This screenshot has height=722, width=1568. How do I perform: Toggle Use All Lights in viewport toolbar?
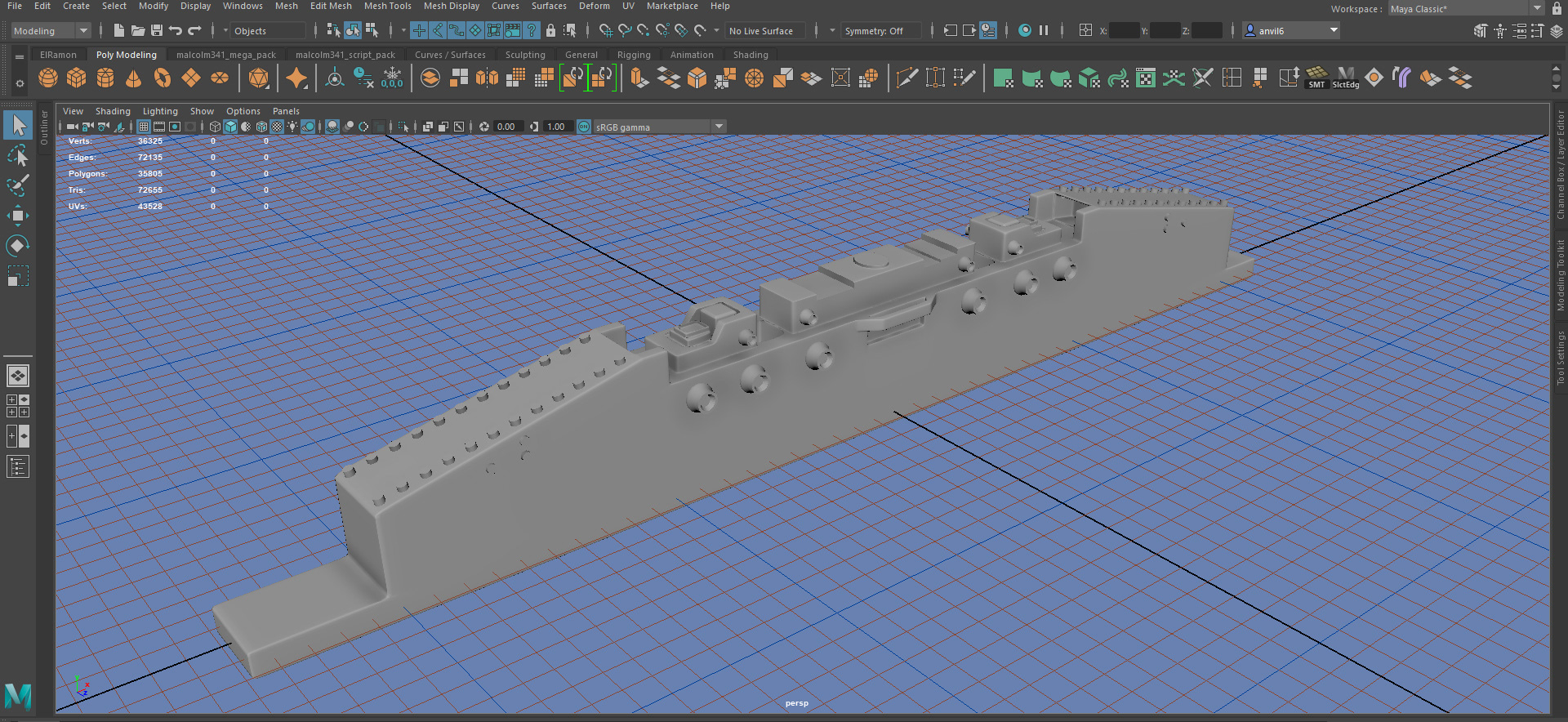[x=292, y=127]
